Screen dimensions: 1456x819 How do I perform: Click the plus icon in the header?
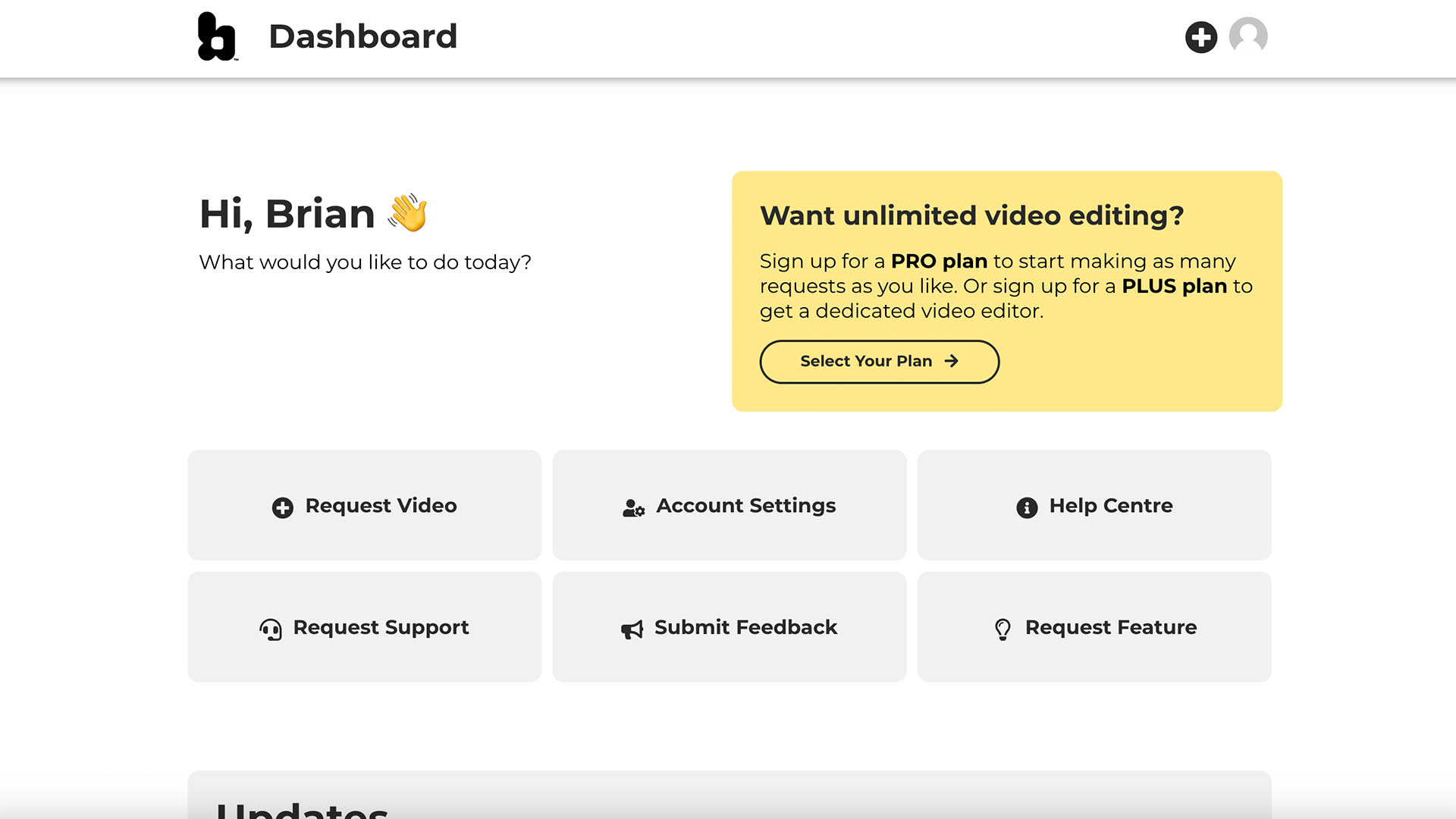[1201, 37]
